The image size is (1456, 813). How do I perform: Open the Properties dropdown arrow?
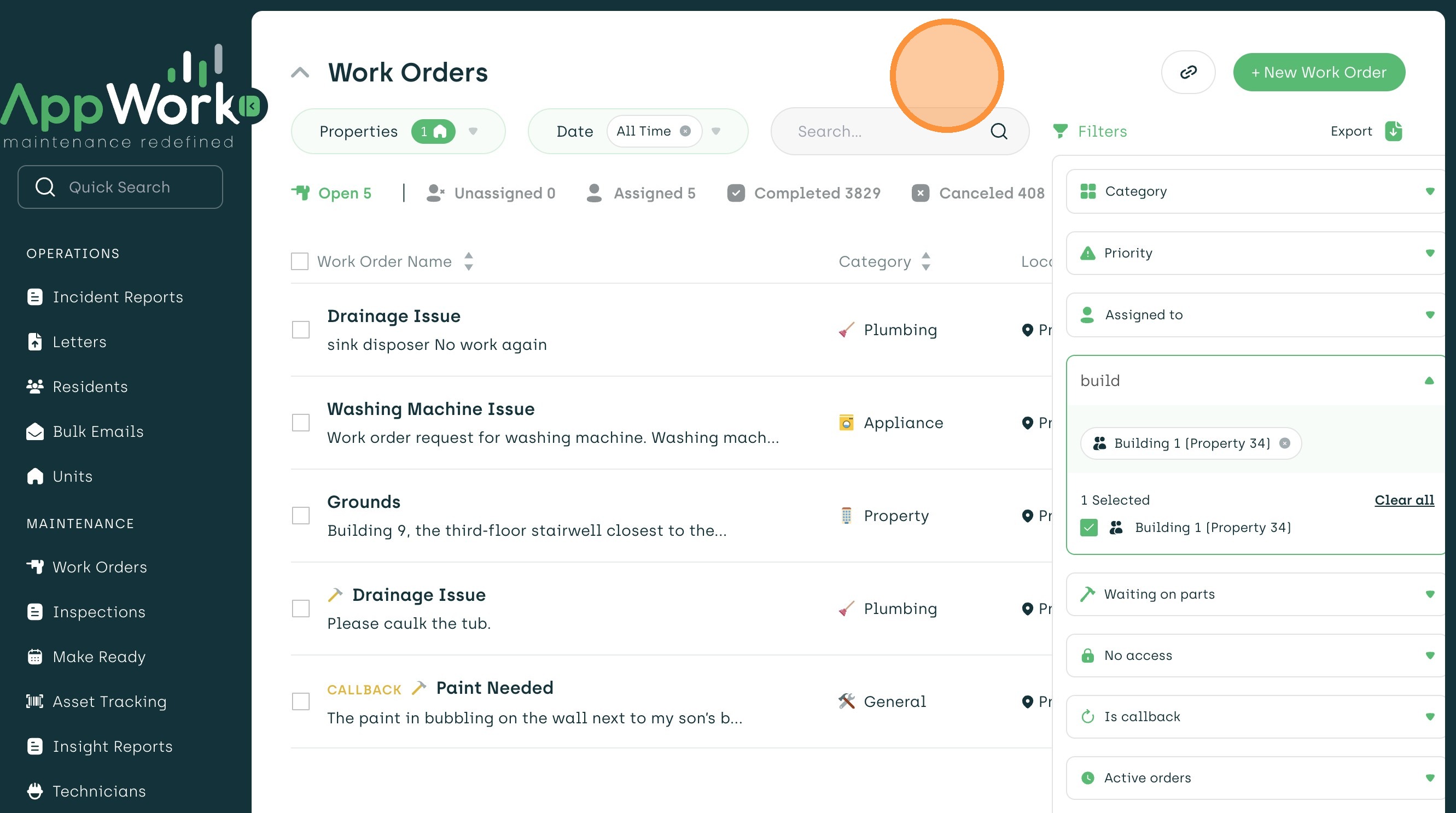pyautogui.click(x=473, y=131)
